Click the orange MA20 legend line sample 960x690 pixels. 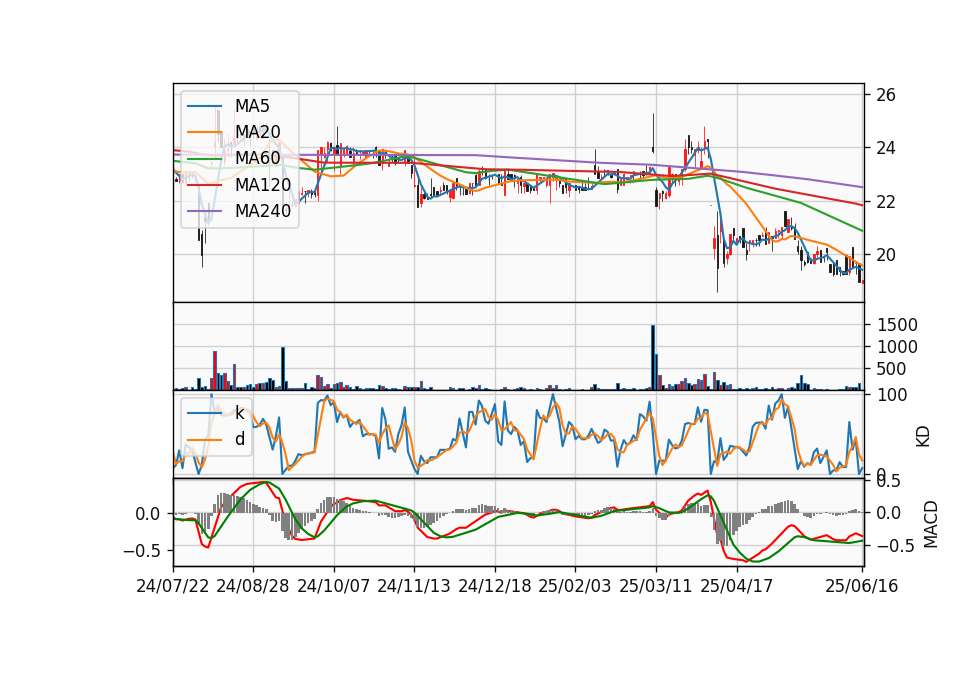(x=204, y=132)
